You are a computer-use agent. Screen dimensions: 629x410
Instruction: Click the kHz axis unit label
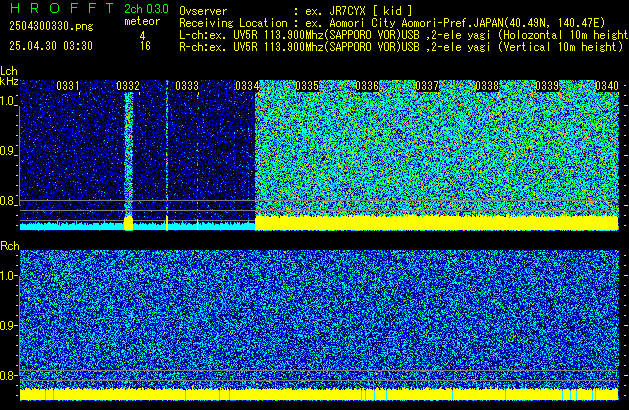[9, 81]
